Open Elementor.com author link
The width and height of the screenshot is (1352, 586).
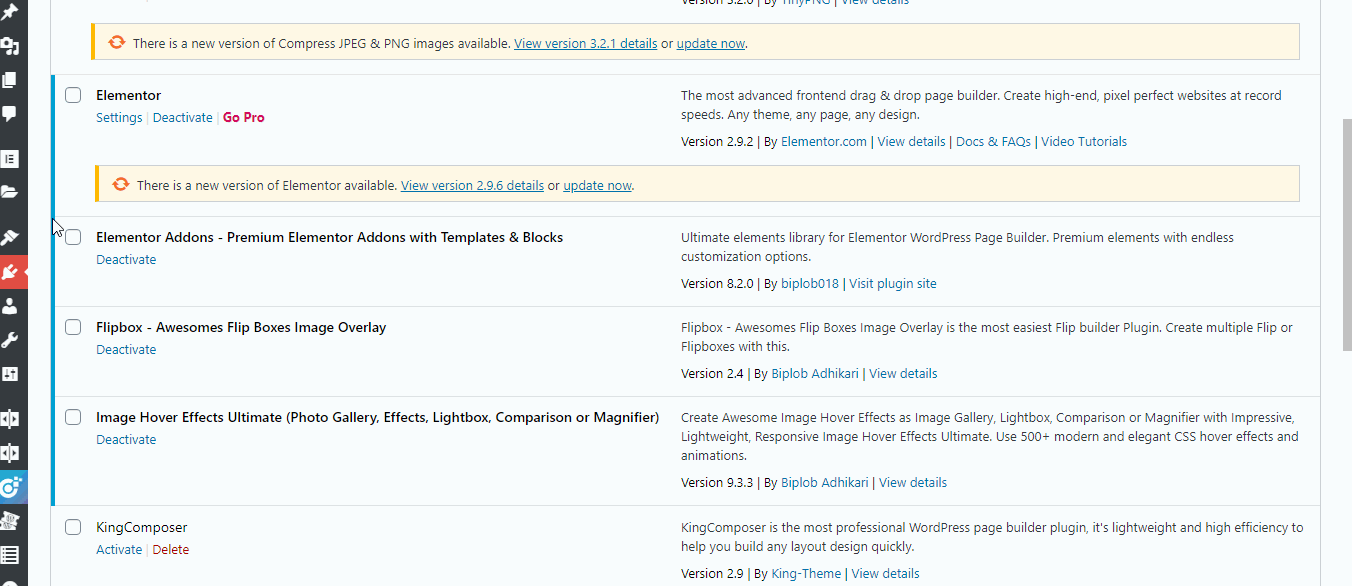point(824,141)
